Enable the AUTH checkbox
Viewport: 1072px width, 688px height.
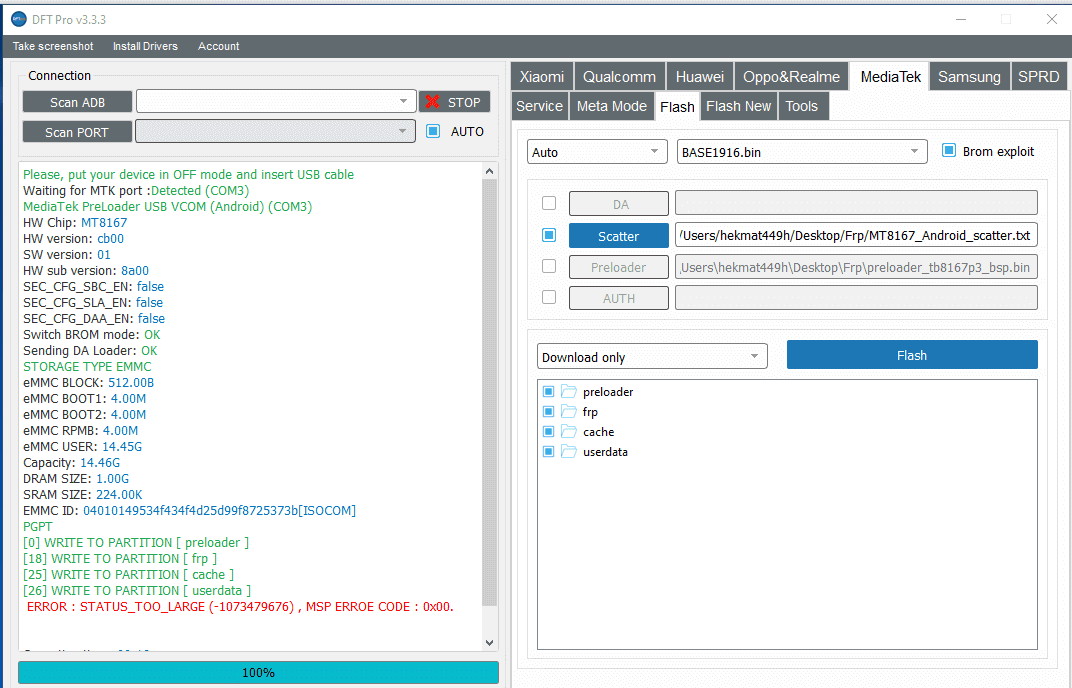coord(549,297)
